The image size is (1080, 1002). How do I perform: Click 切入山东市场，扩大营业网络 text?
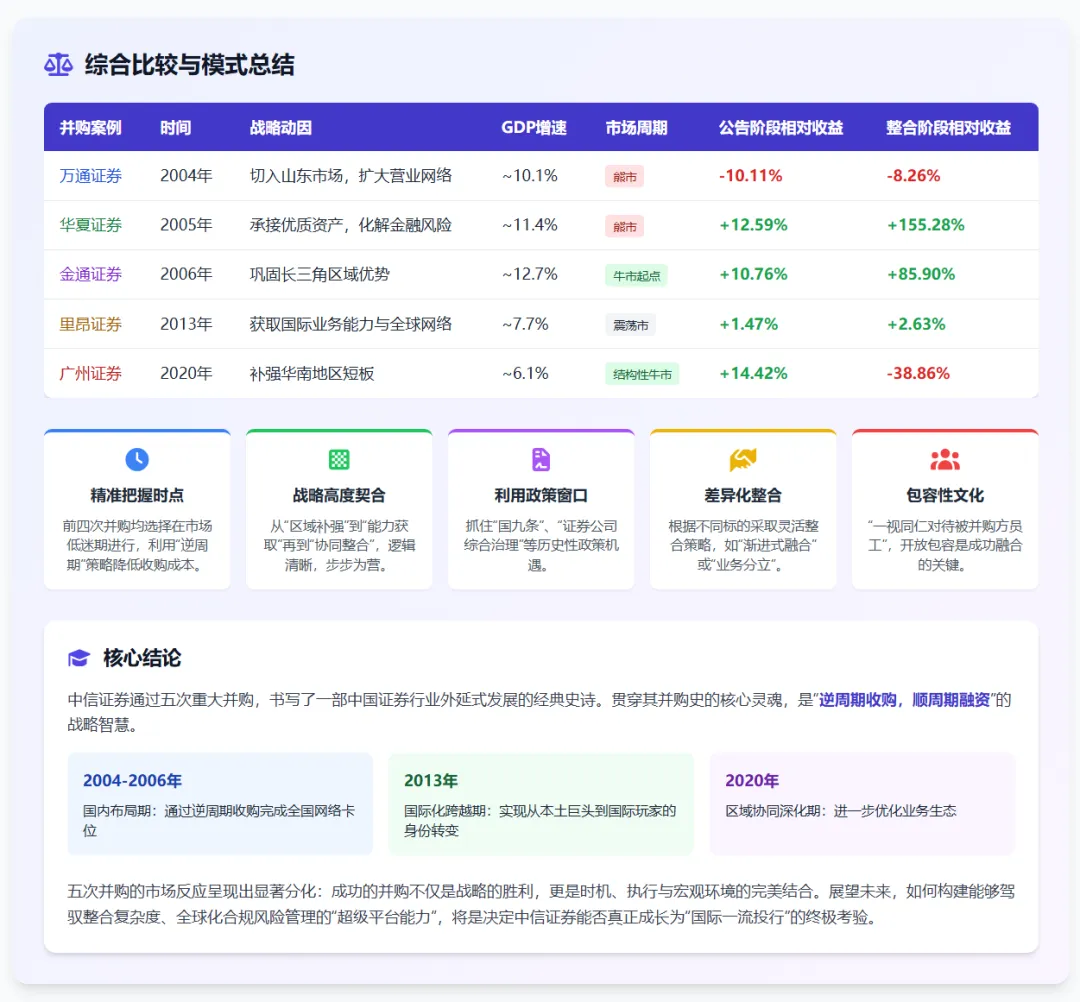(x=351, y=176)
